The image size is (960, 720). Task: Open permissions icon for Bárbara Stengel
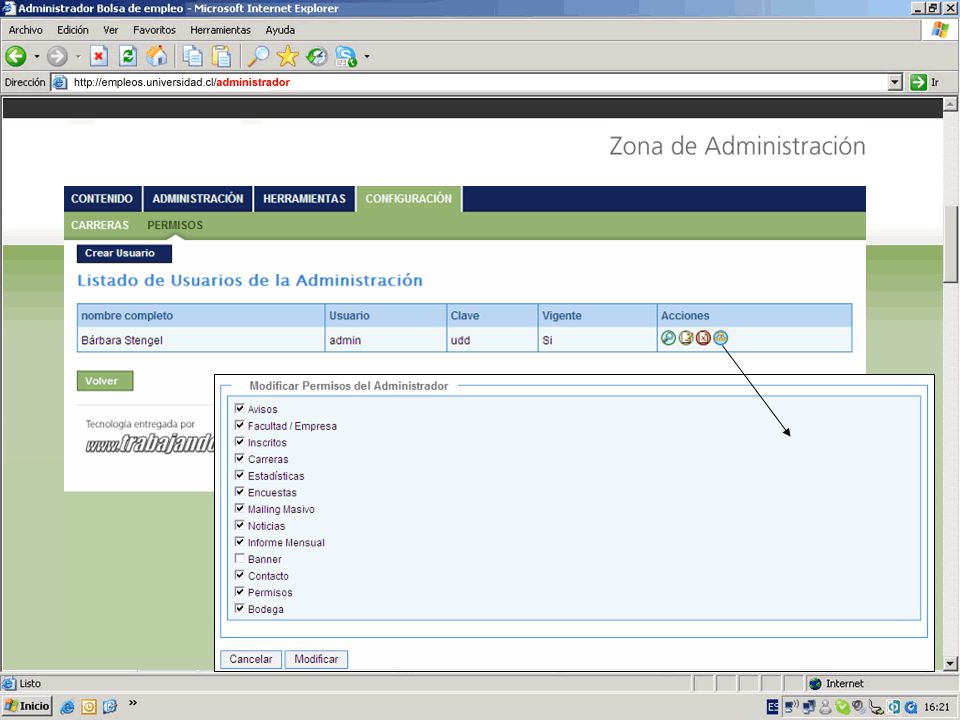(x=721, y=338)
